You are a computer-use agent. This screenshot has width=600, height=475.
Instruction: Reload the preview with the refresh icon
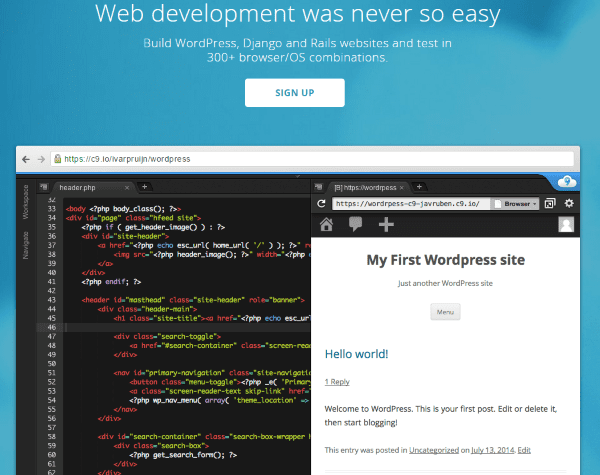pyautogui.click(x=321, y=204)
